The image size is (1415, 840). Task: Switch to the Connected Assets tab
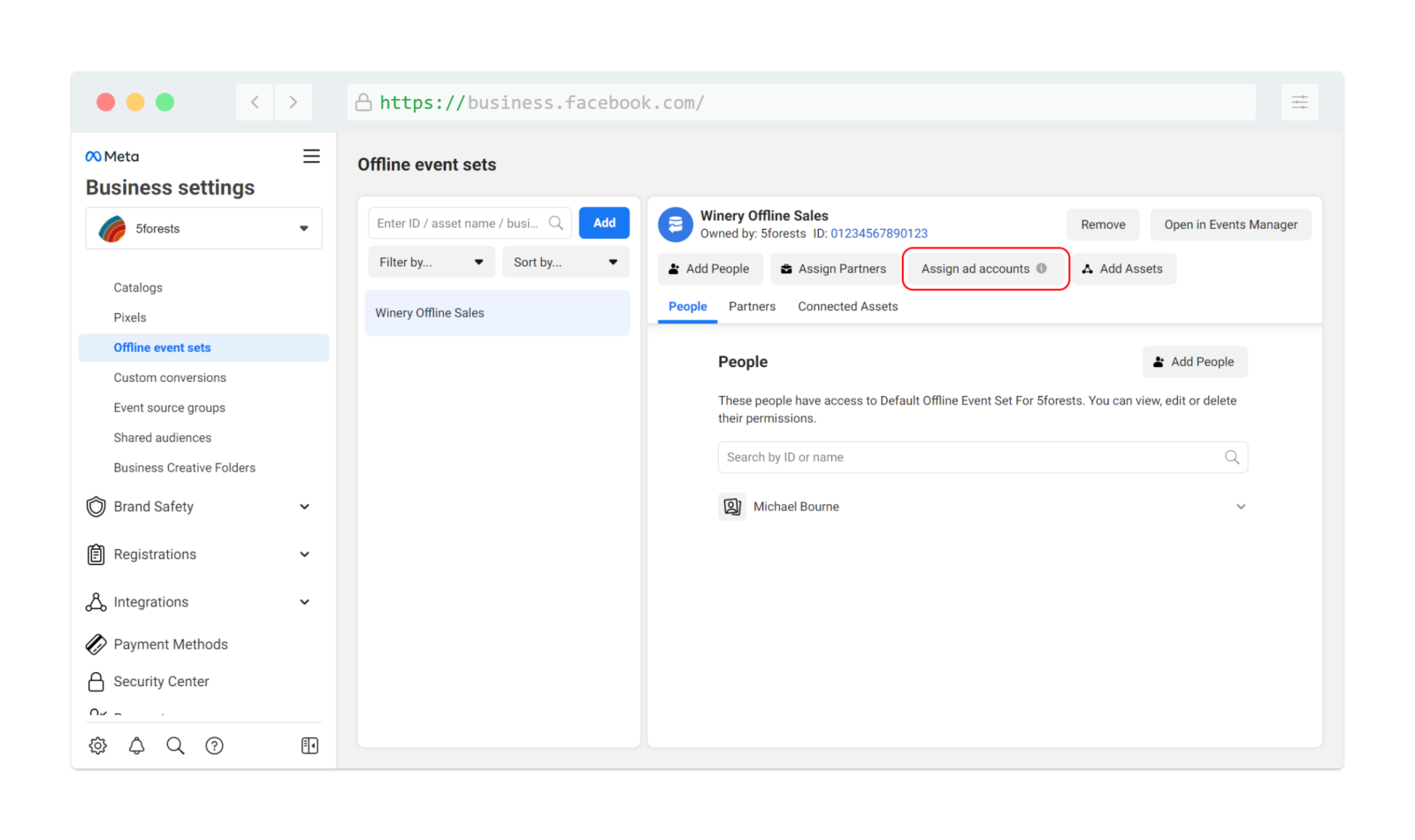pyautogui.click(x=848, y=307)
